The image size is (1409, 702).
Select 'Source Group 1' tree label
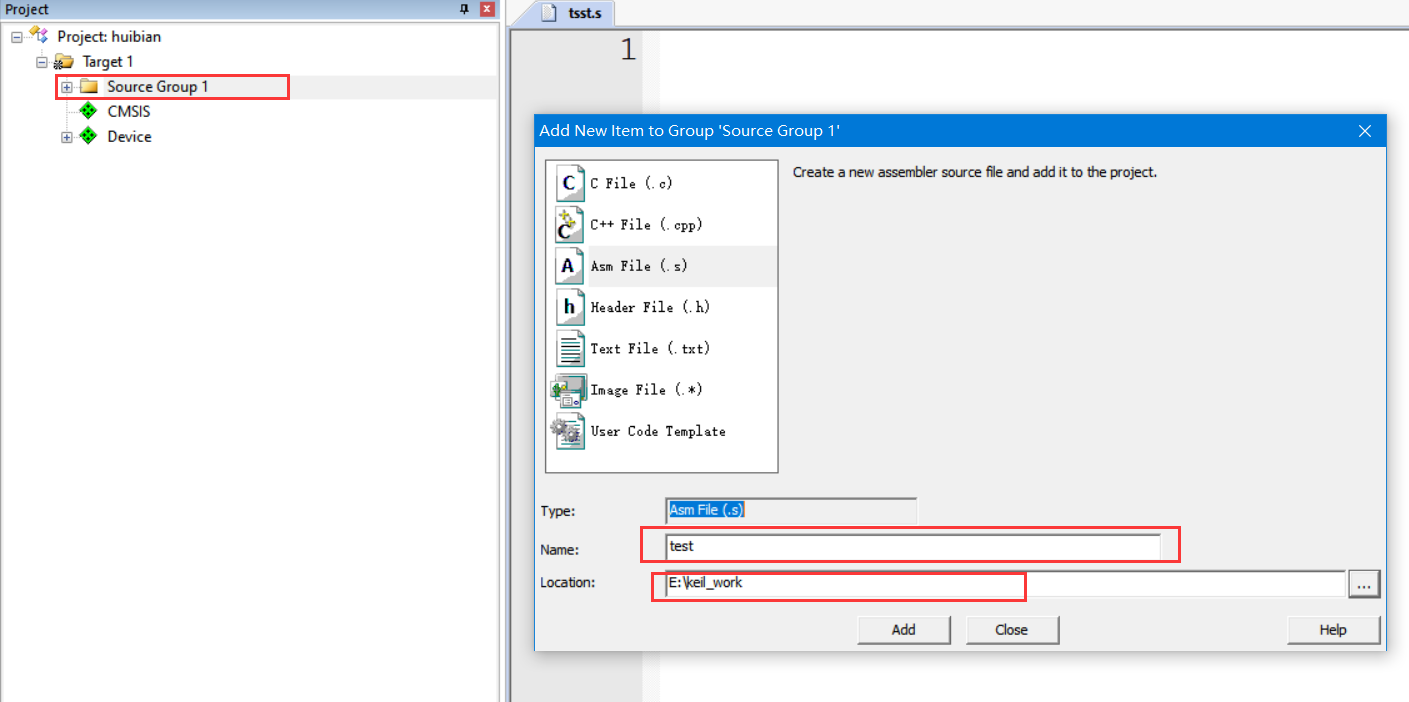pos(158,87)
